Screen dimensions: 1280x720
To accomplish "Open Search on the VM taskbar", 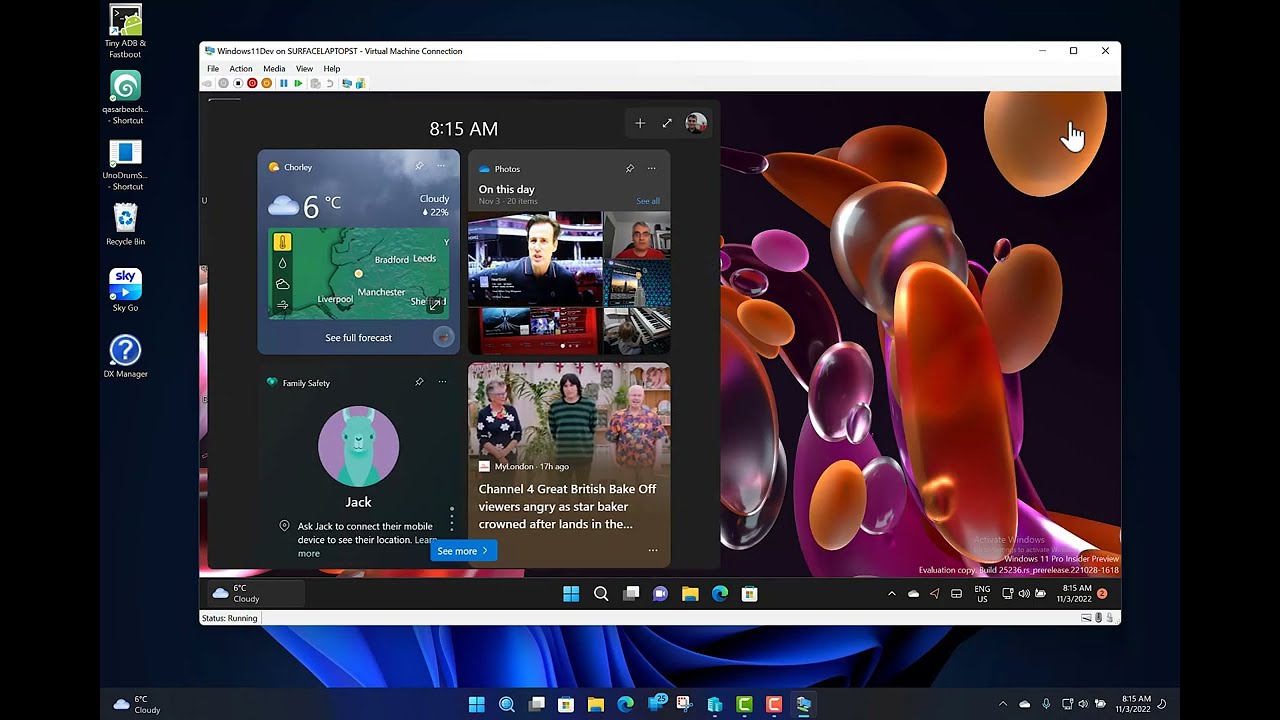I will (x=601, y=594).
